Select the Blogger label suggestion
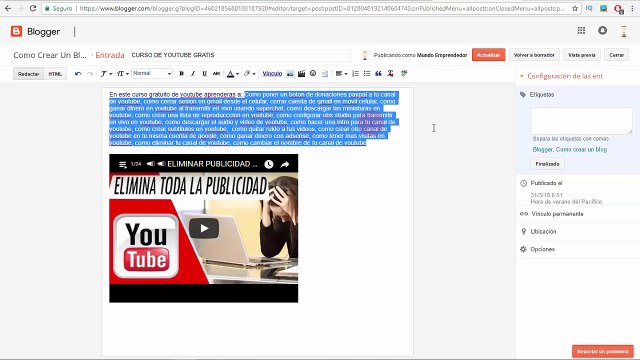Image resolution: width=640 pixels, height=360 pixels. (542, 149)
